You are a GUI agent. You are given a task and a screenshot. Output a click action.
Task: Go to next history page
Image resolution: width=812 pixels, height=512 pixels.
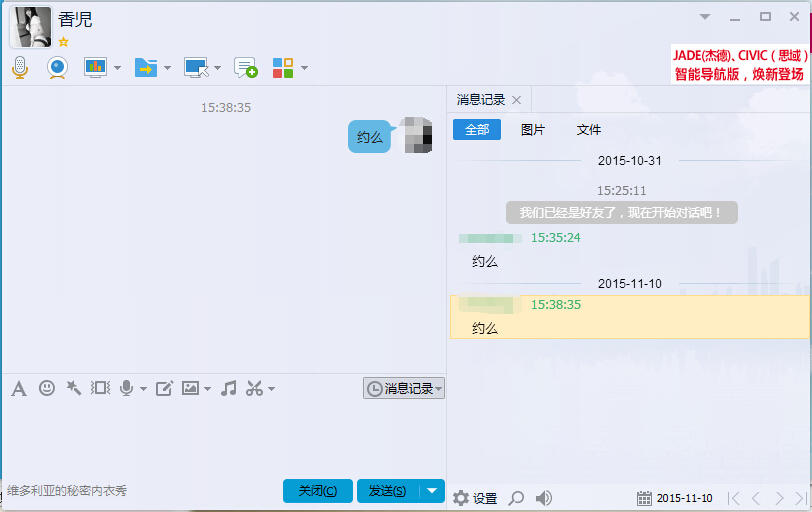779,498
